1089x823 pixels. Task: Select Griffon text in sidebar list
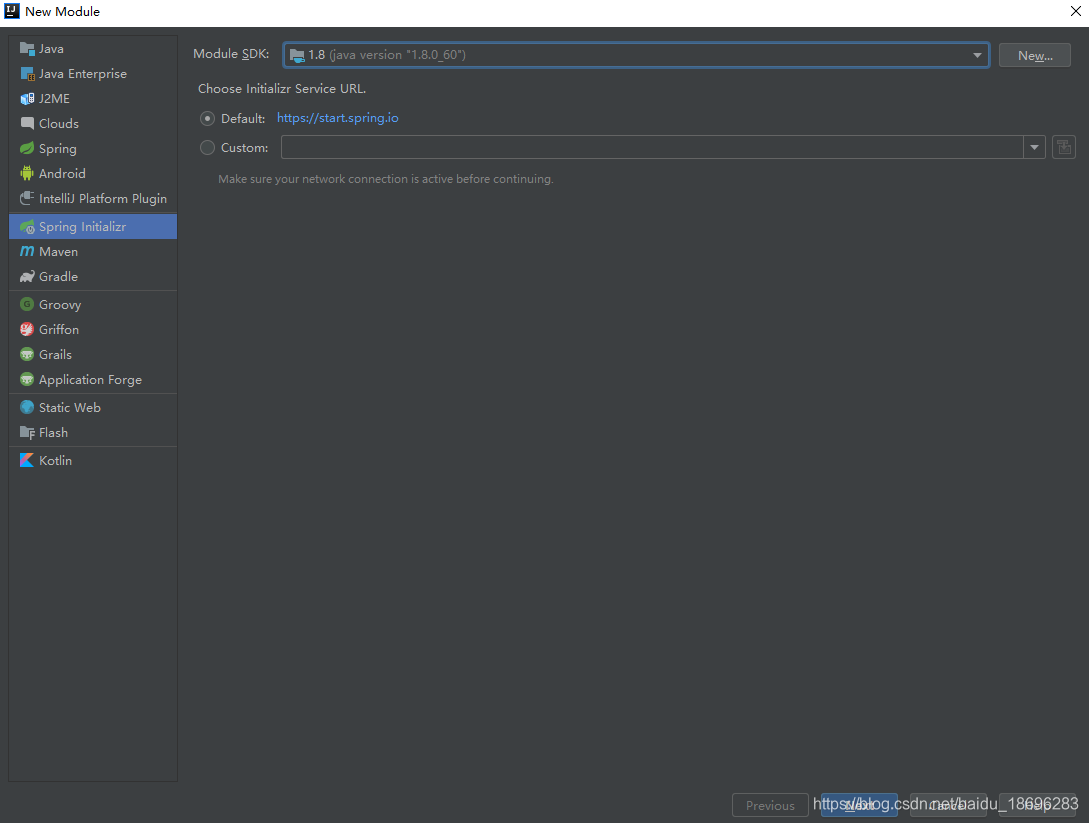pos(59,329)
